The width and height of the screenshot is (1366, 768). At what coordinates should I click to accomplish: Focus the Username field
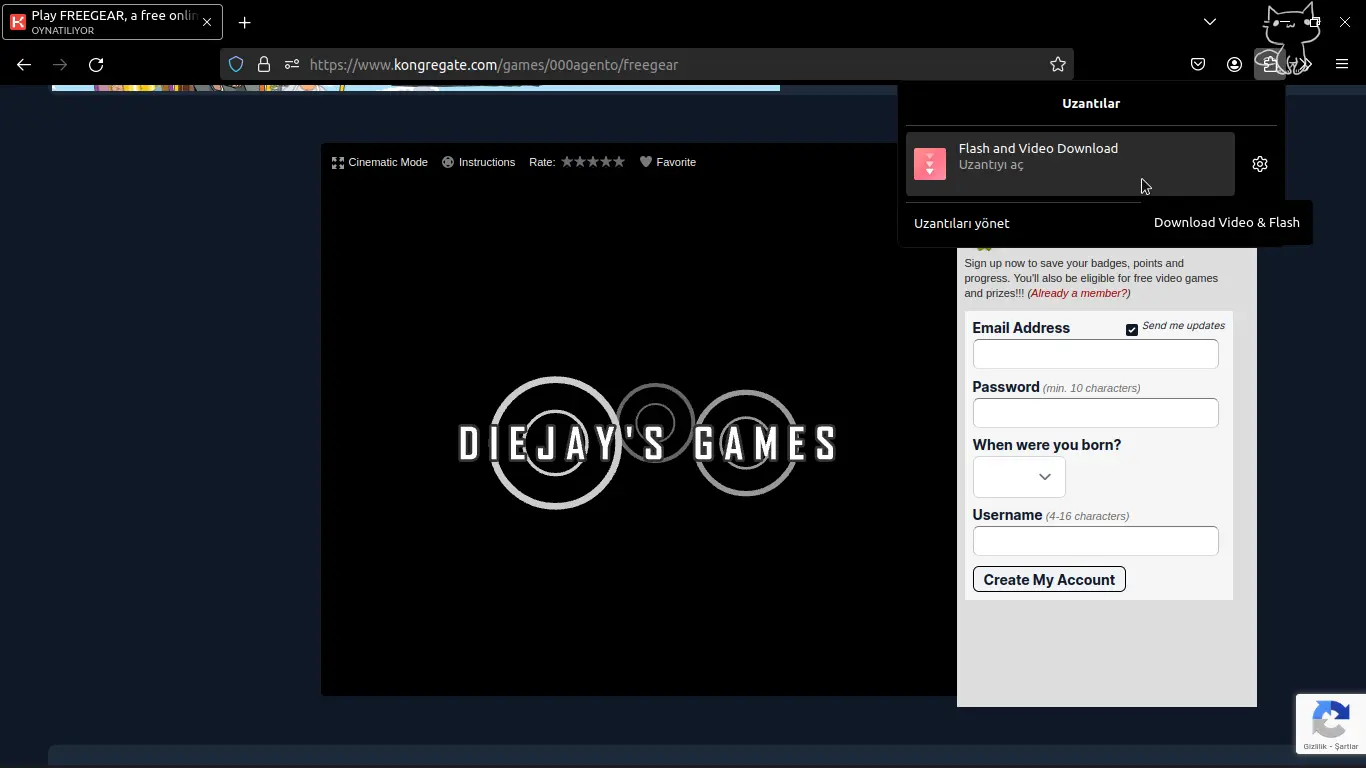(1095, 541)
